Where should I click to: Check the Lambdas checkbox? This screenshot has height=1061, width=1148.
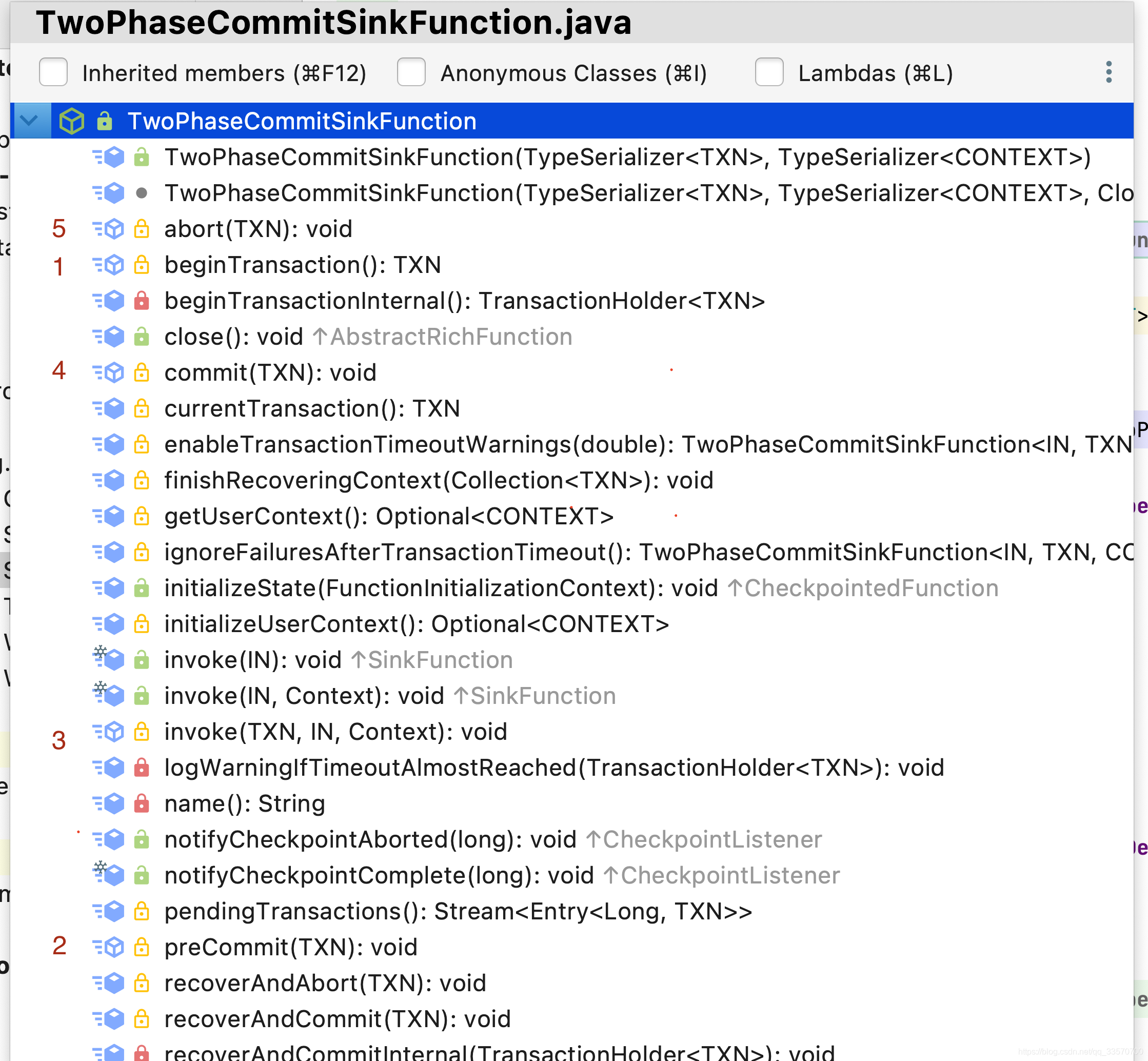click(x=769, y=72)
